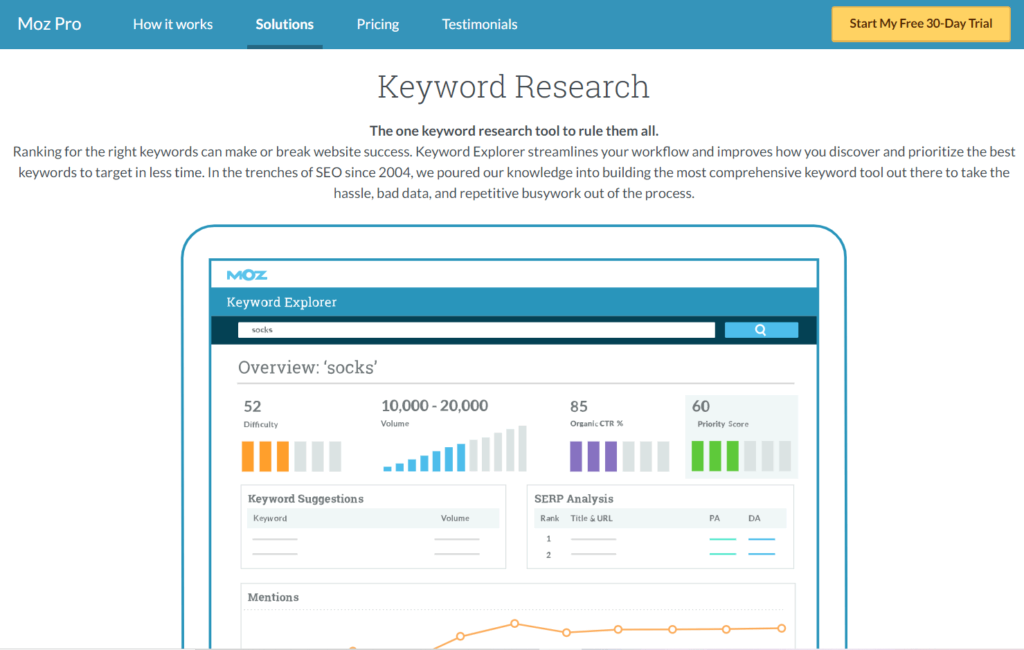Click the Organic CTR % label
1024x650 pixels.
click(x=596, y=424)
